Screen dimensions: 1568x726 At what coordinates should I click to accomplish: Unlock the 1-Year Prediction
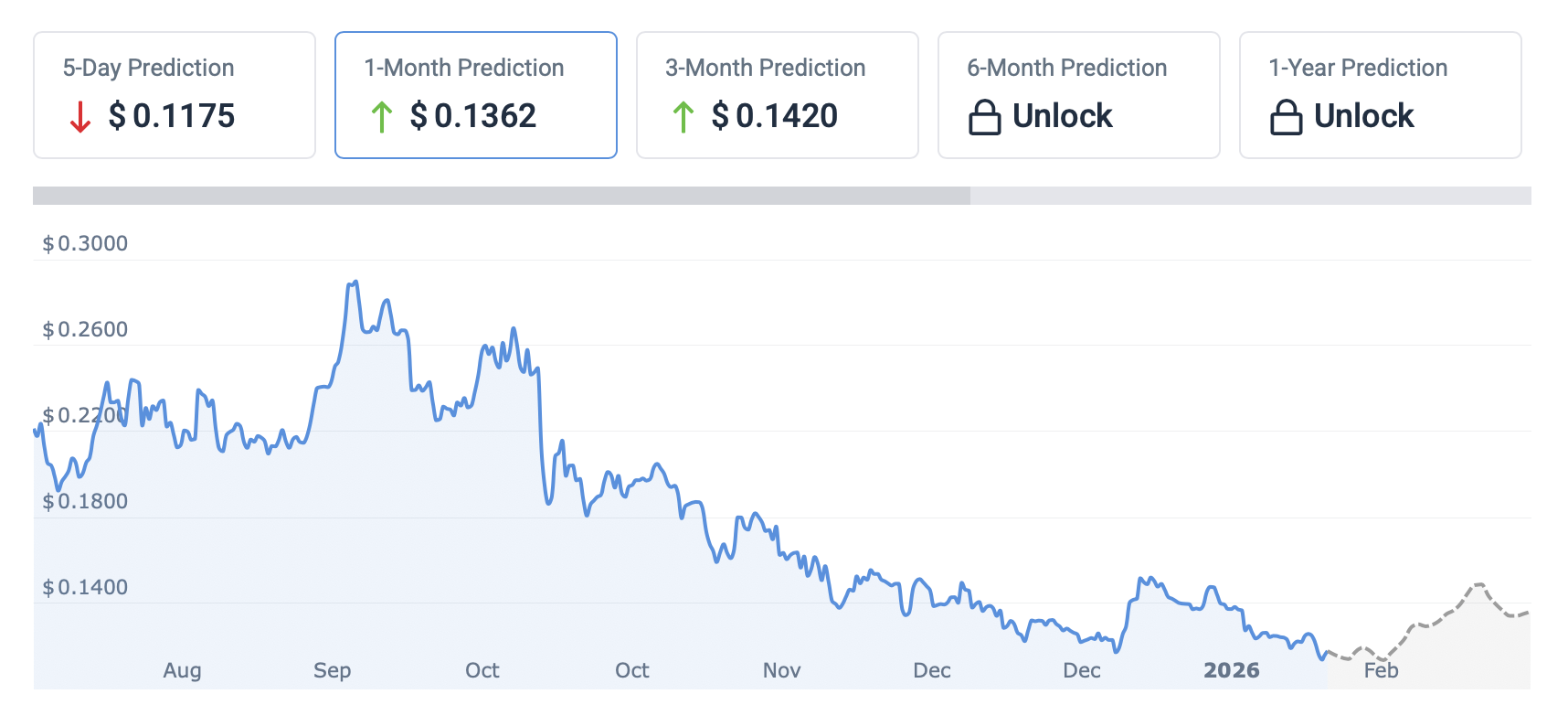click(x=1363, y=116)
